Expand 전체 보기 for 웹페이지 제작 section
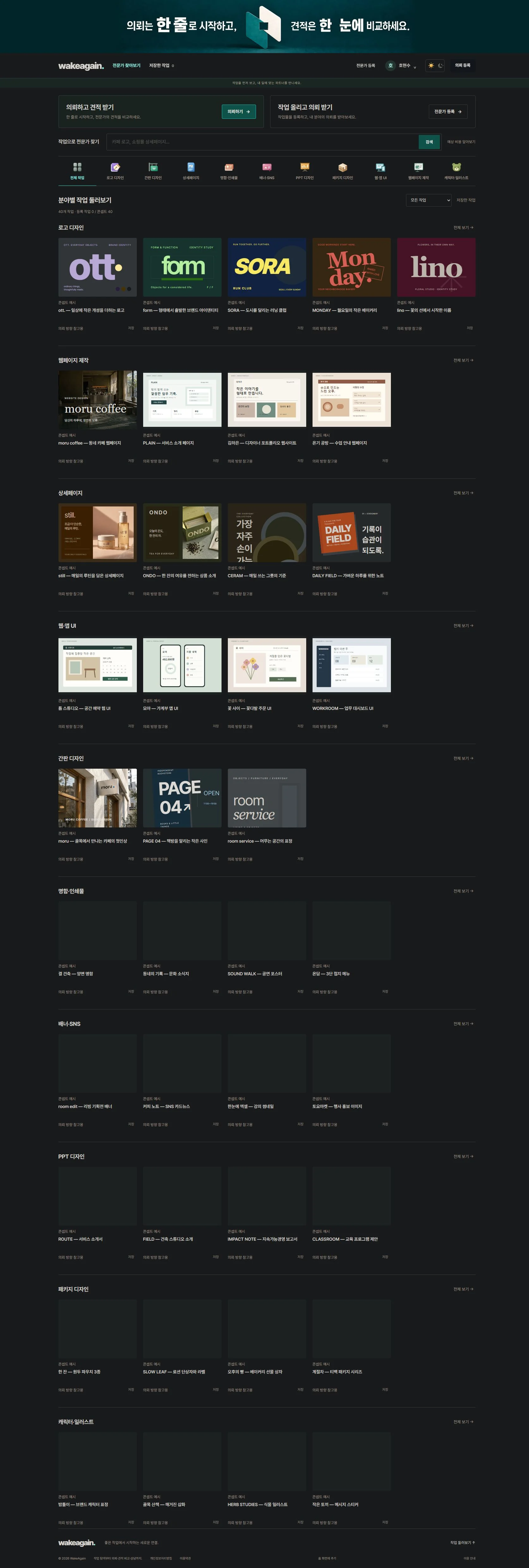 click(463, 360)
